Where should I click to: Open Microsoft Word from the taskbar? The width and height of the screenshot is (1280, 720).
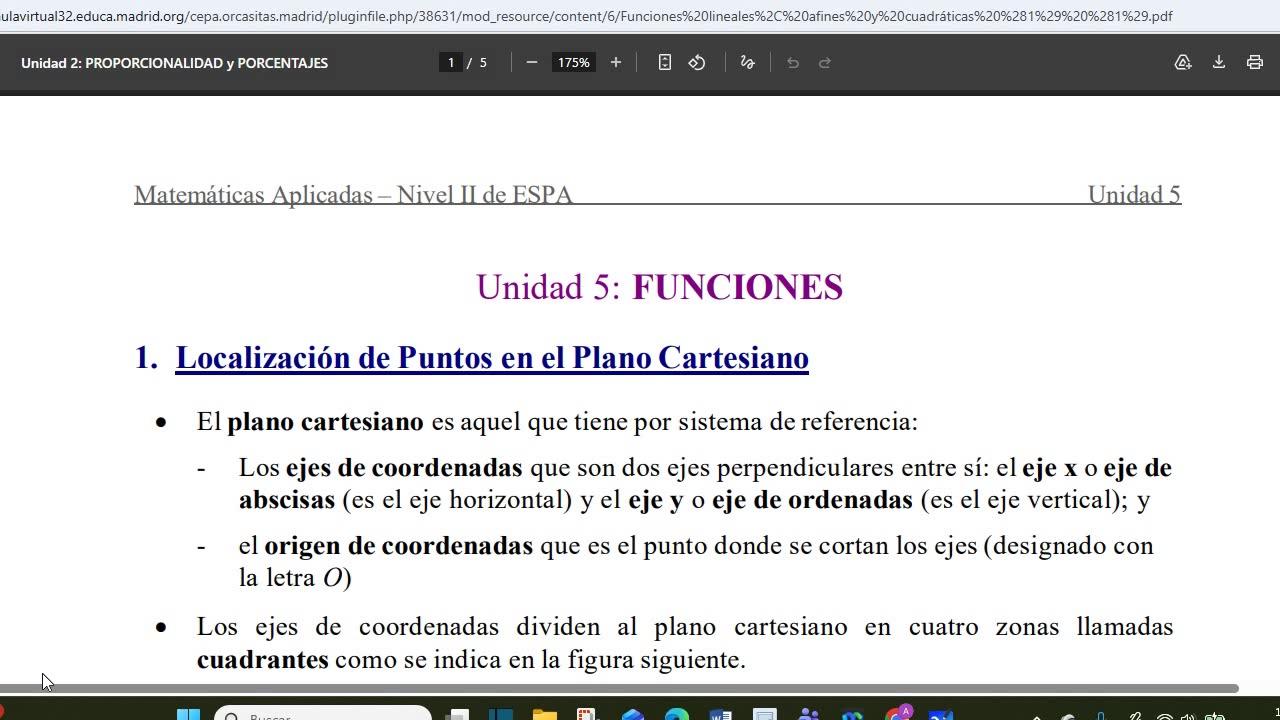point(720,715)
